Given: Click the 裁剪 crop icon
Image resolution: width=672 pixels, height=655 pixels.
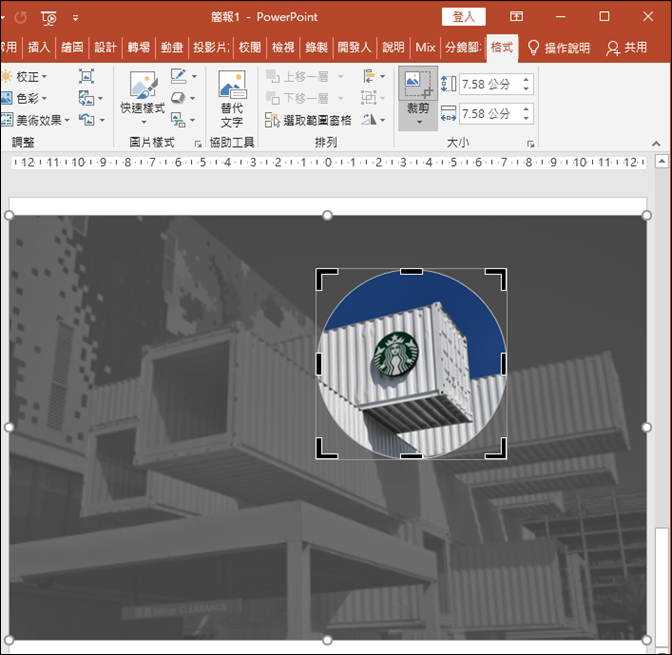Looking at the screenshot, I should (418, 84).
